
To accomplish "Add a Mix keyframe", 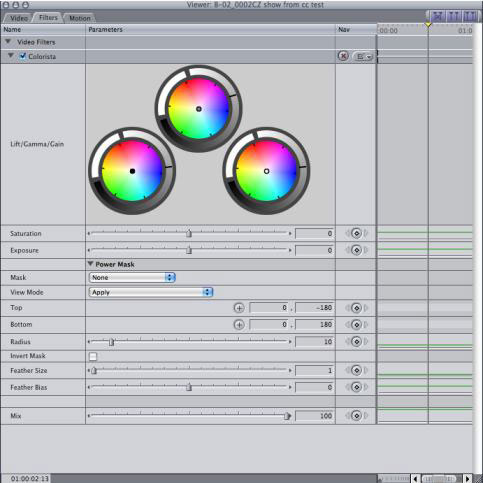I will [x=356, y=416].
